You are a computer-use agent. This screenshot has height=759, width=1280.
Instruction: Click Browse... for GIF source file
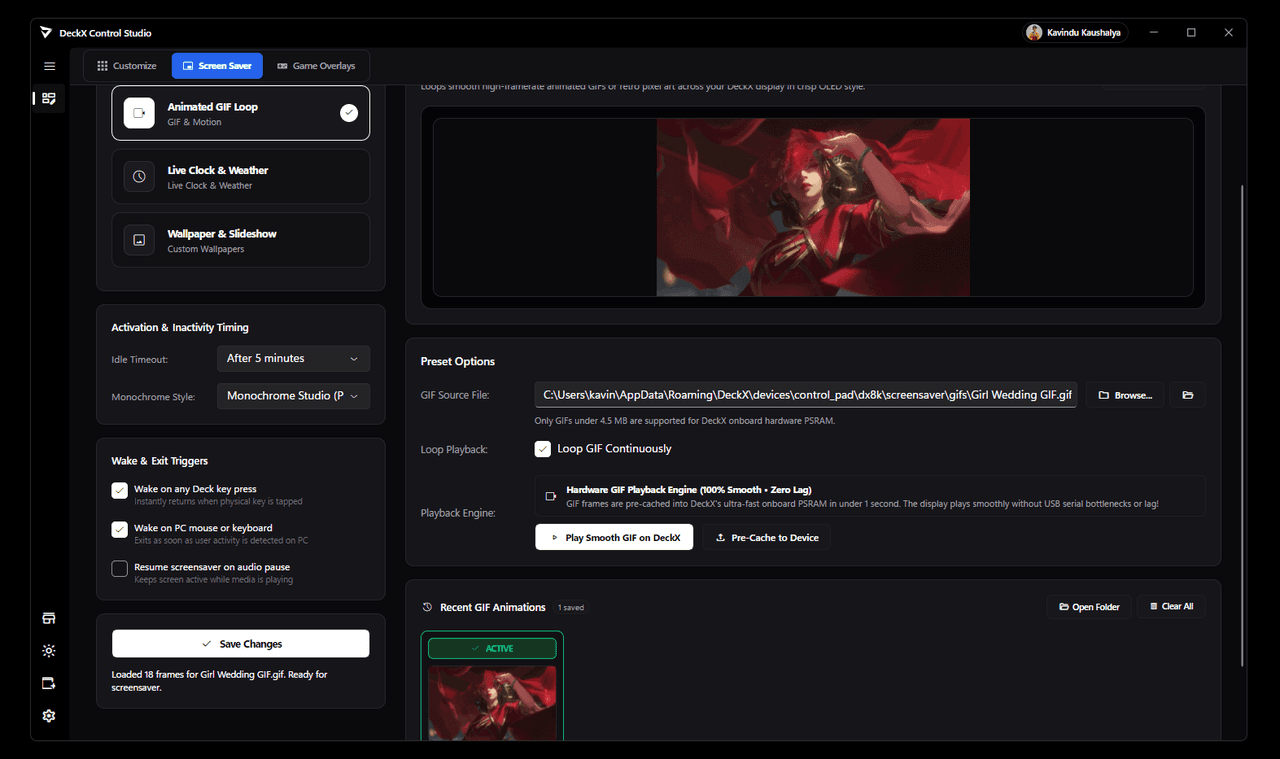[x=1125, y=395]
